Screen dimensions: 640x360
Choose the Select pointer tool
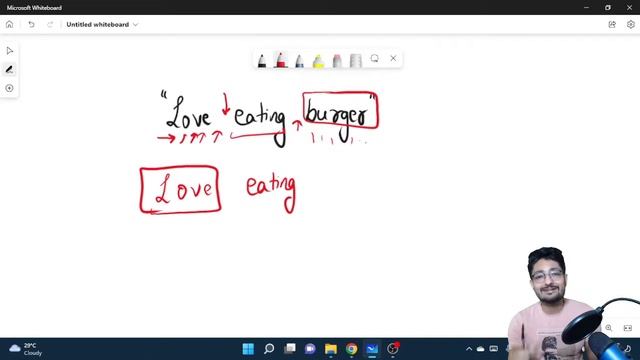pyautogui.click(x=9, y=51)
